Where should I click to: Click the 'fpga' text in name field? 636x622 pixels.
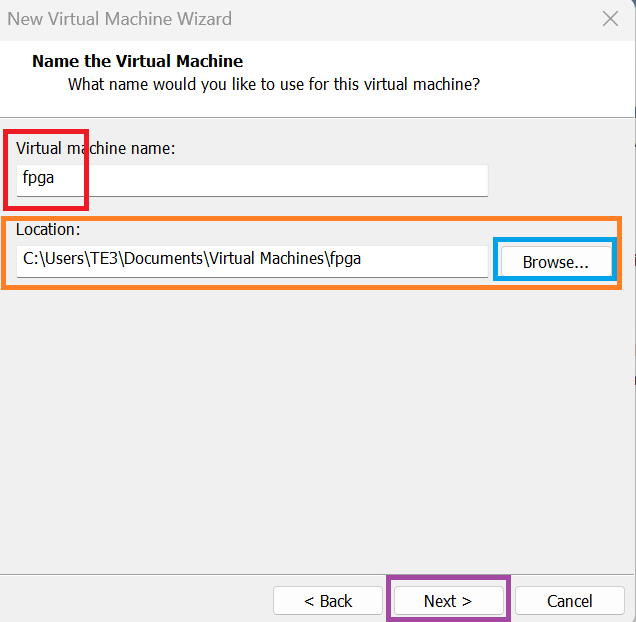38,178
